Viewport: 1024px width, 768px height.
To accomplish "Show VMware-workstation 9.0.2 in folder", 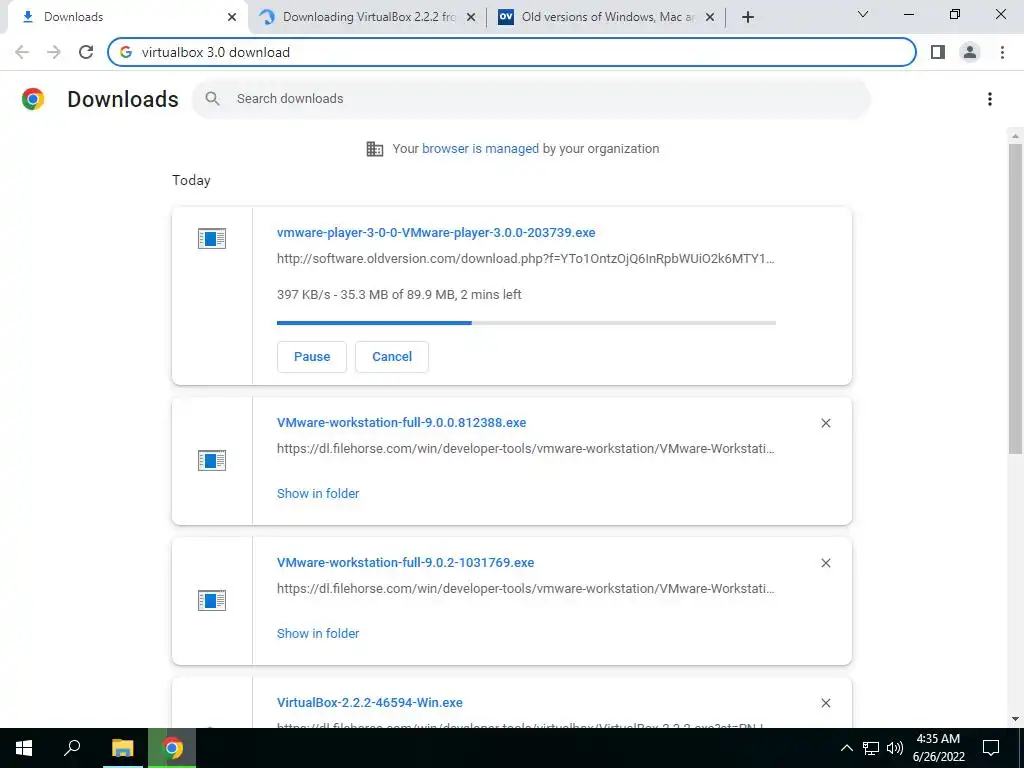I will [318, 633].
